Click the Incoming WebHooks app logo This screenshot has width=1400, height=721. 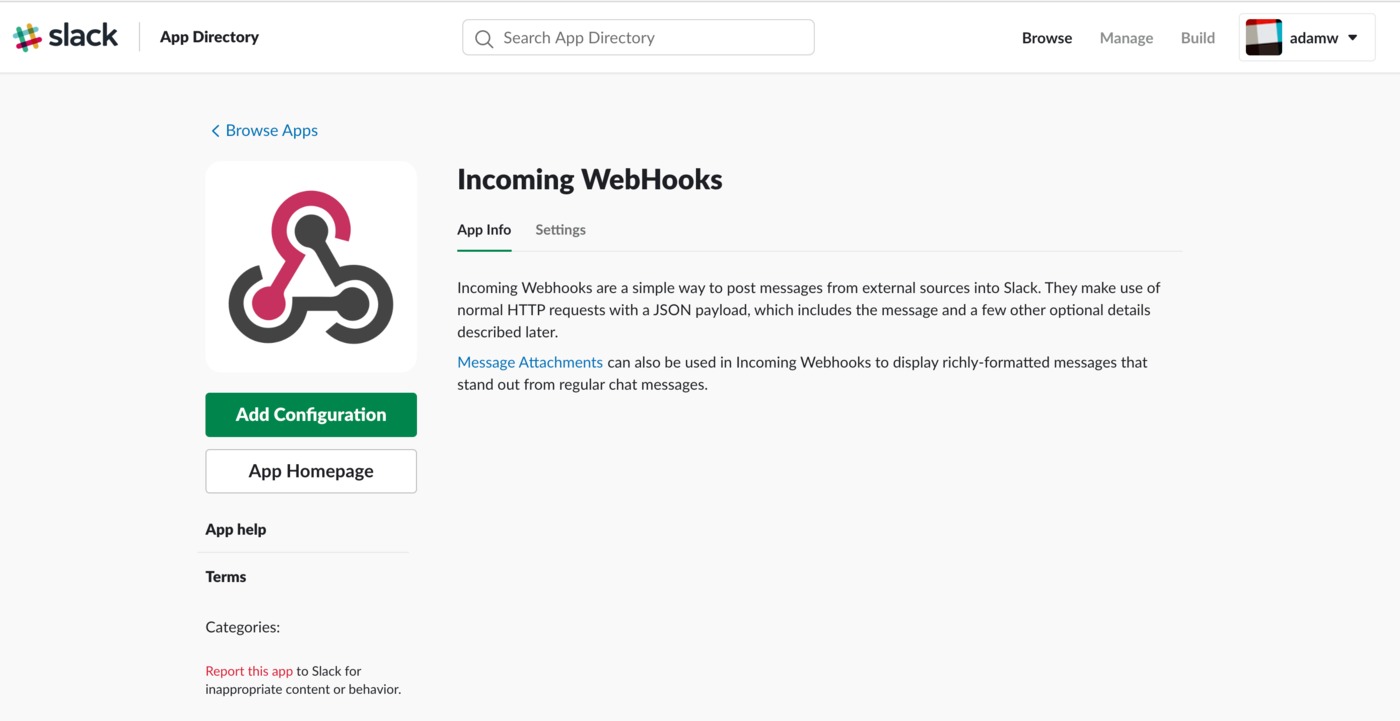pyautogui.click(x=311, y=267)
